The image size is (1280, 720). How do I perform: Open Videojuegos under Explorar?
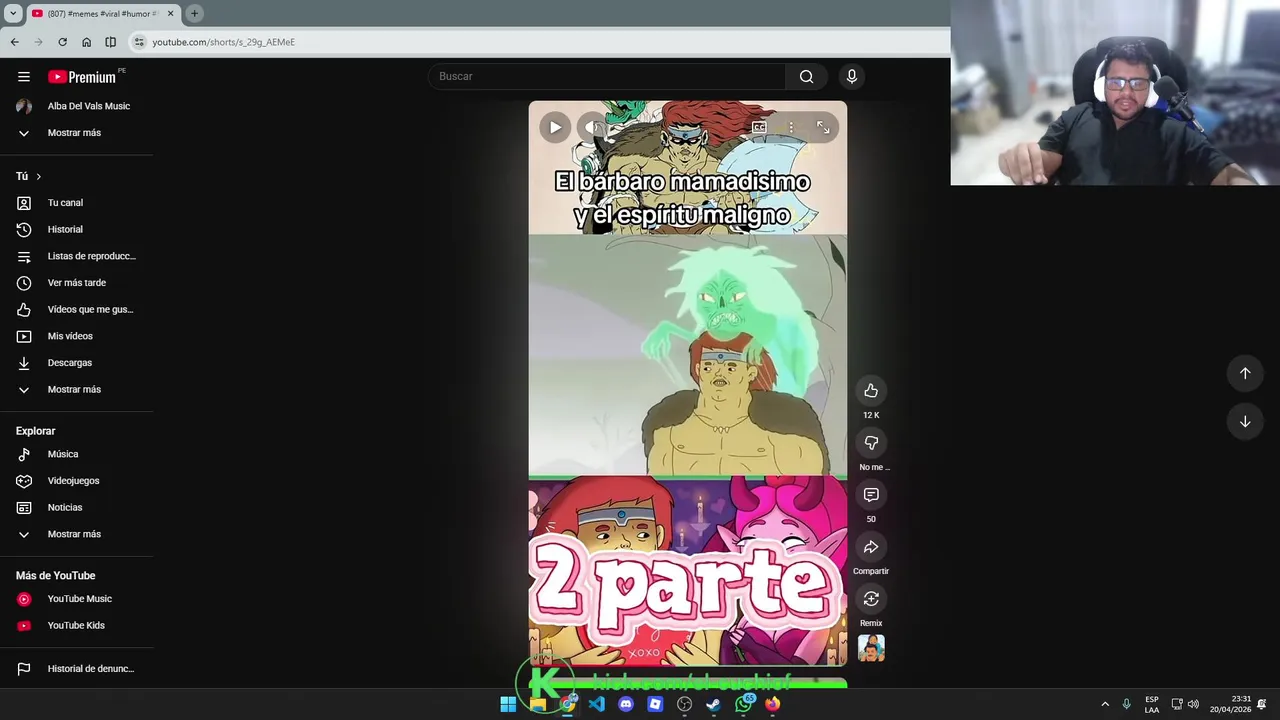coord(77,481)
